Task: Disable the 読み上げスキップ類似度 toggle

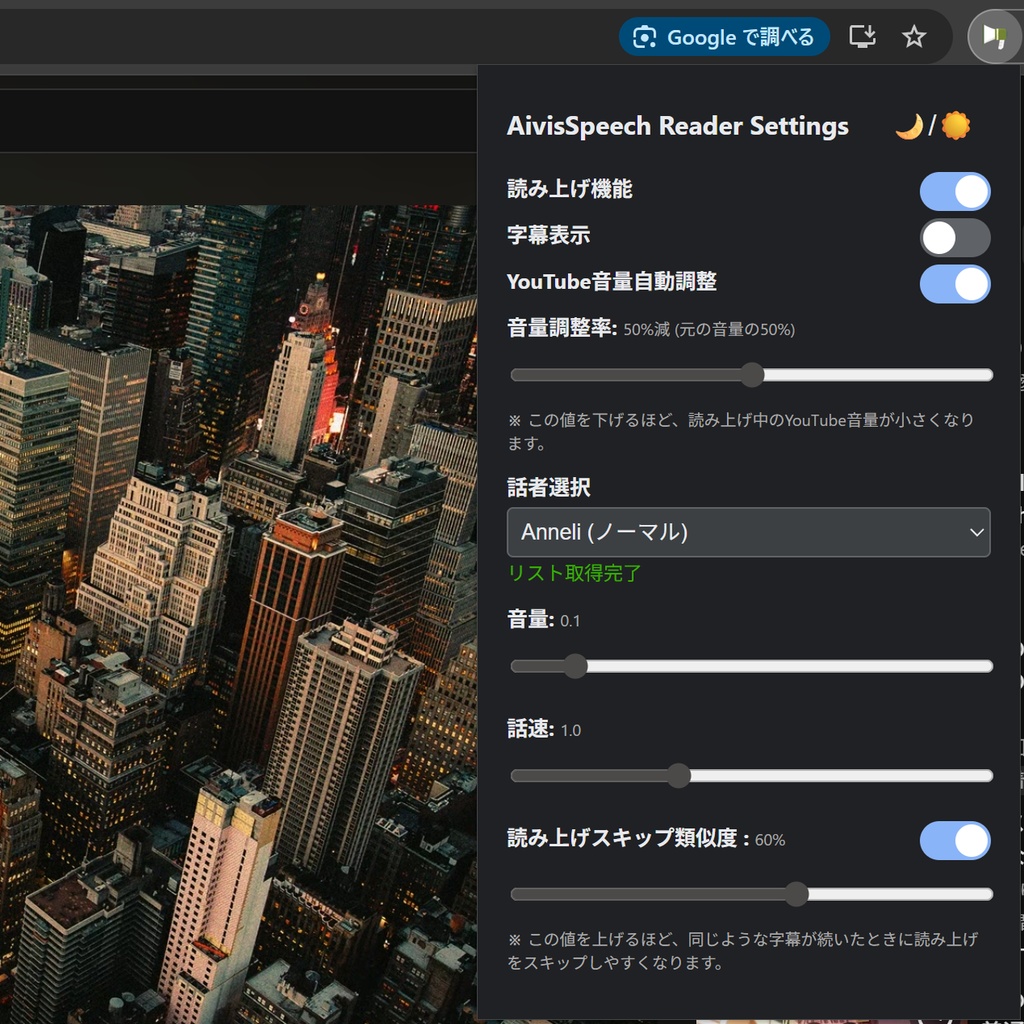Action: [955, 841]
